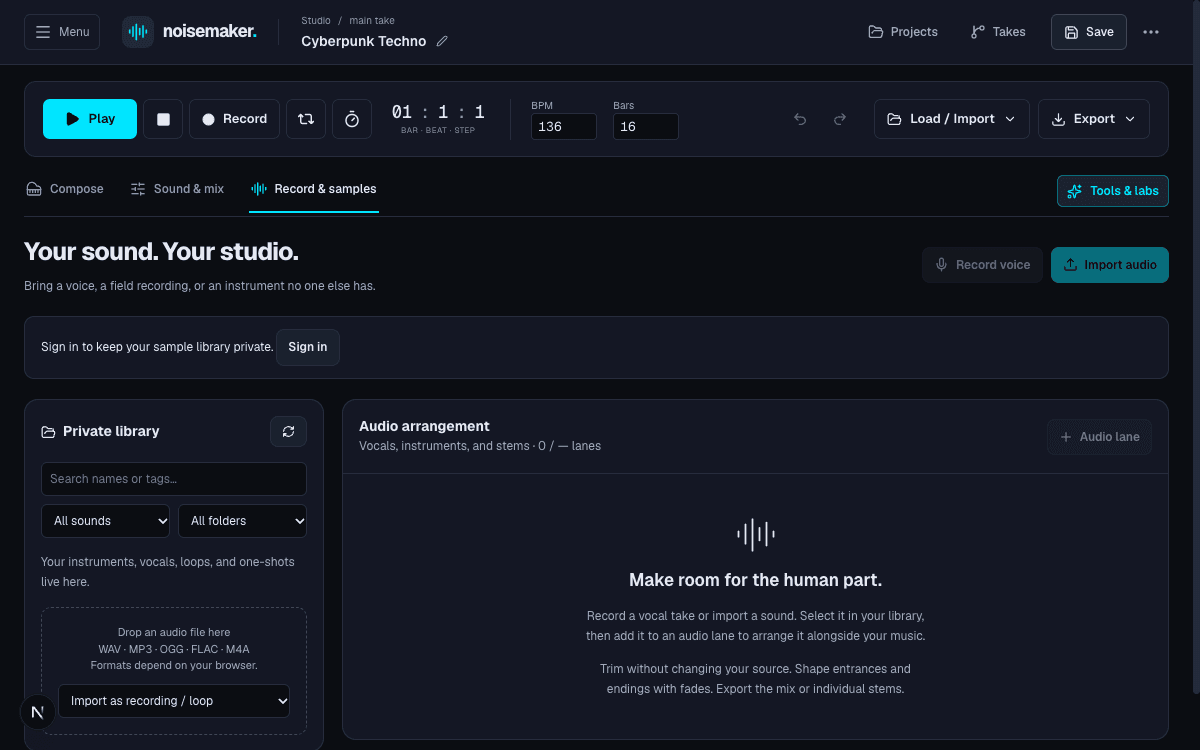
Task: Open the Takes branch view
Action: click(x=998, y=32)
